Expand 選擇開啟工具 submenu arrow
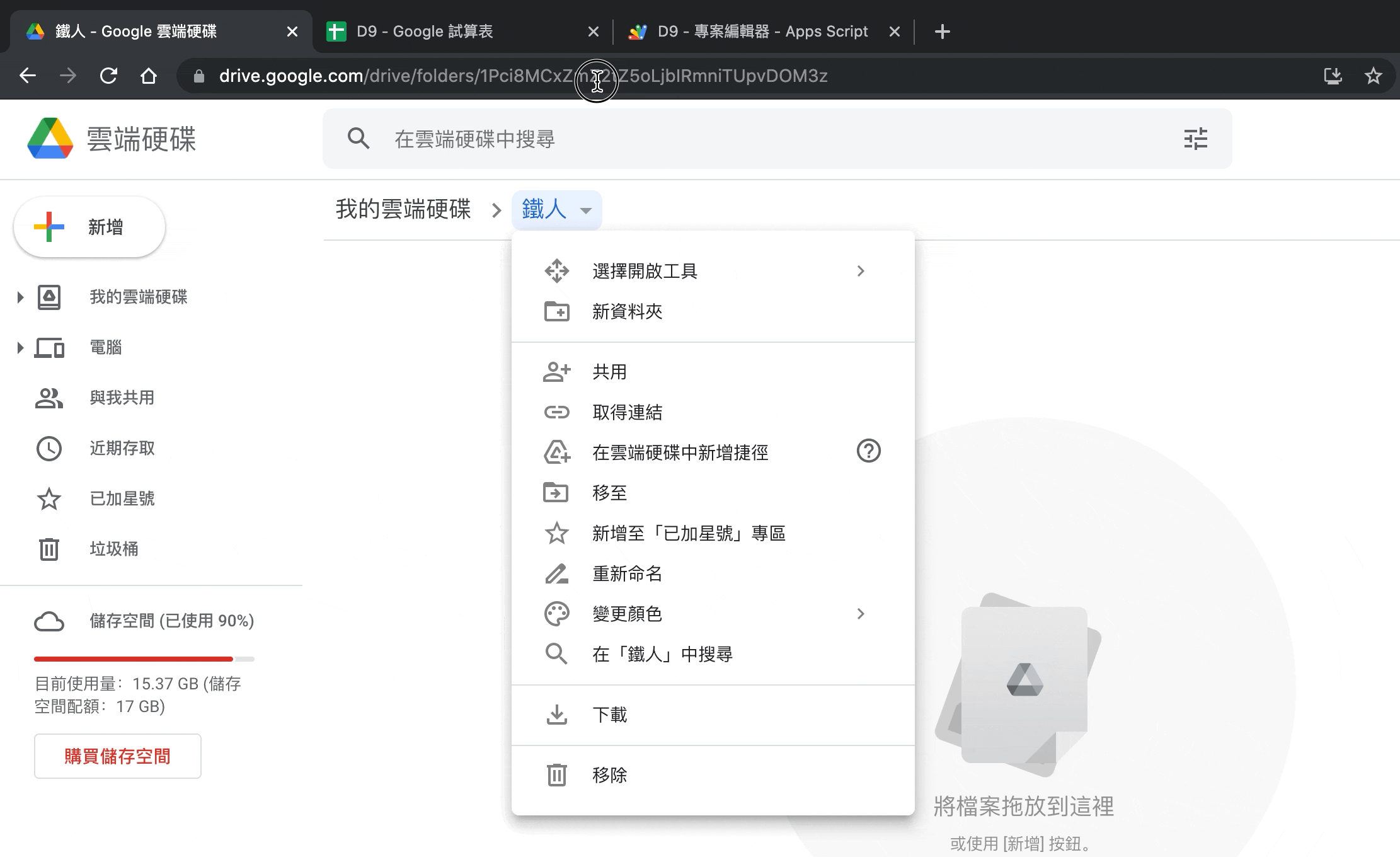The image size is (1400, 857). [x=861, y=271]
